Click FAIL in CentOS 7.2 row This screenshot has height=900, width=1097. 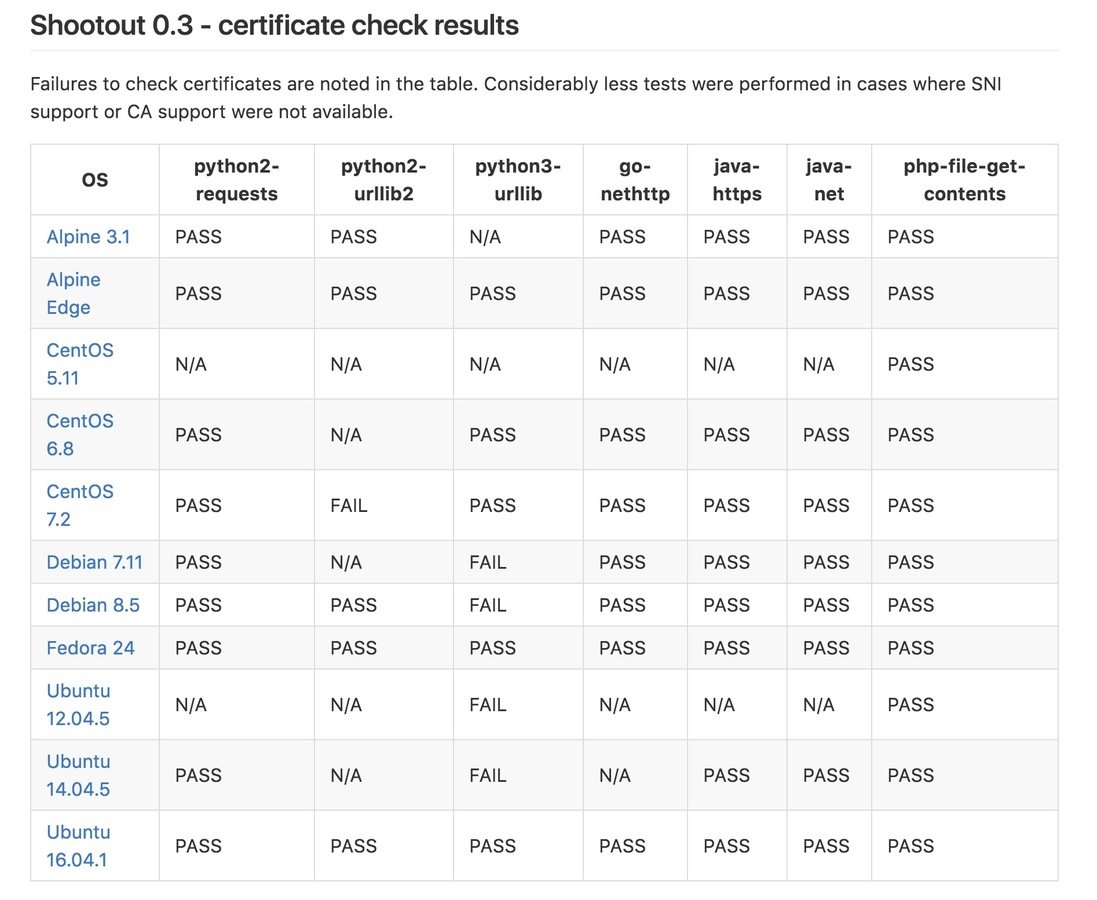(348, 505)
